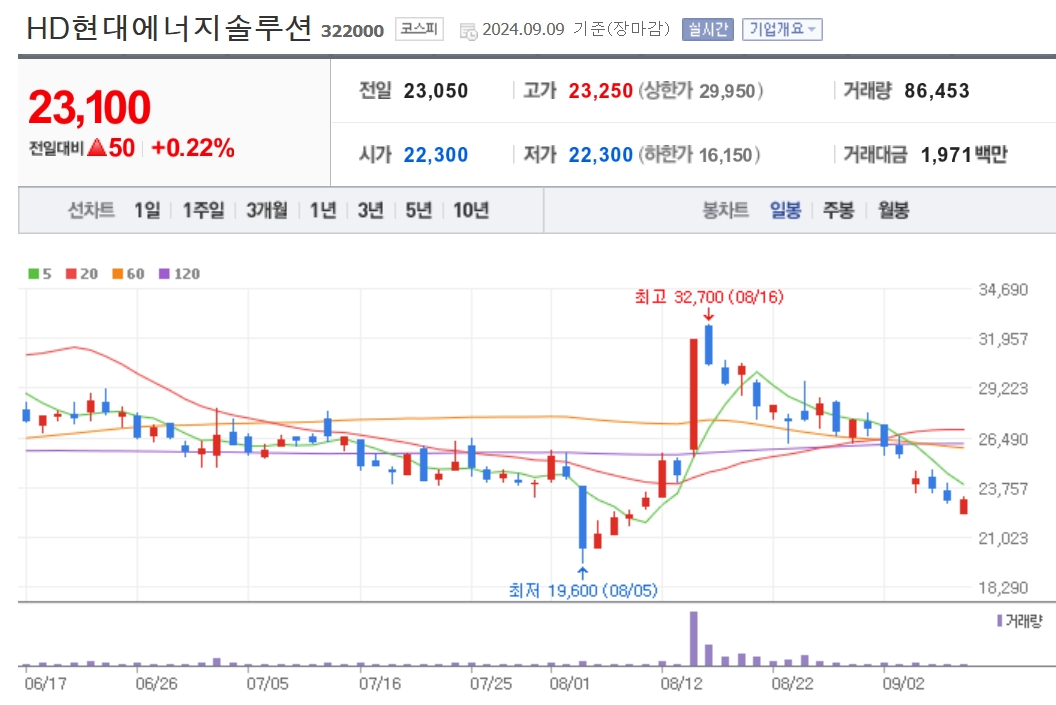
Task: Click the 실시간 button
Action: pos(707,29)
